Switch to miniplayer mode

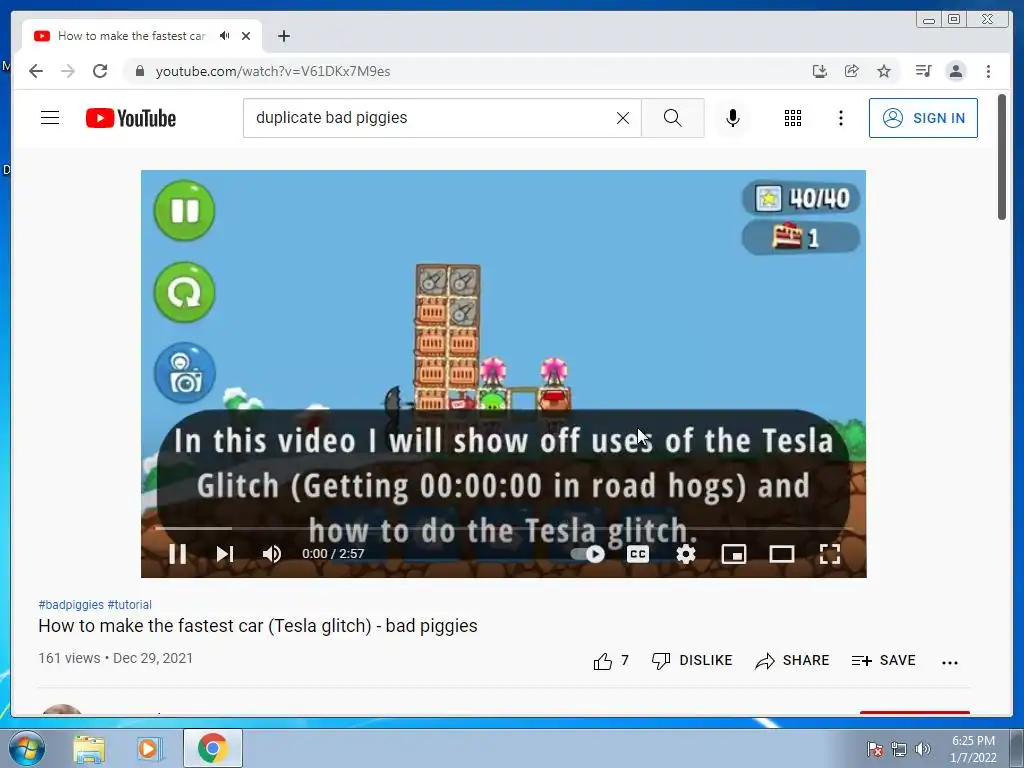coord(733,554)
